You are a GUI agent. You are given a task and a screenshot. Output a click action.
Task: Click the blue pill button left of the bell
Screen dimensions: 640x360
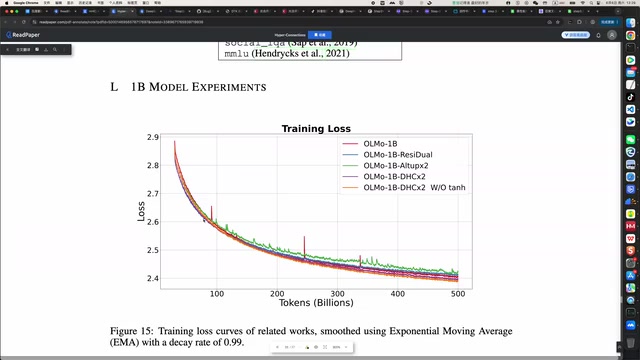576,35
